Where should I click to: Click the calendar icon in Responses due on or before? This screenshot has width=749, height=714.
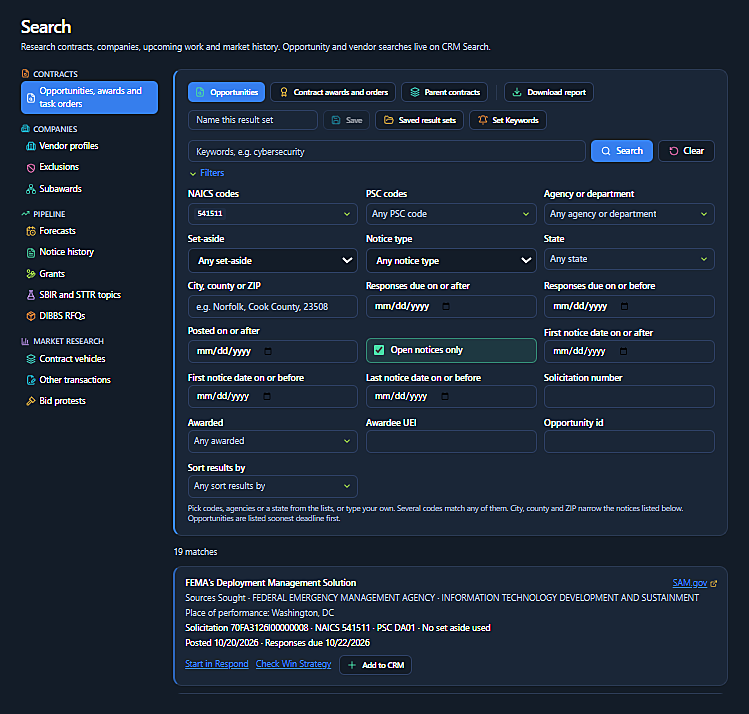pos(624,307)
